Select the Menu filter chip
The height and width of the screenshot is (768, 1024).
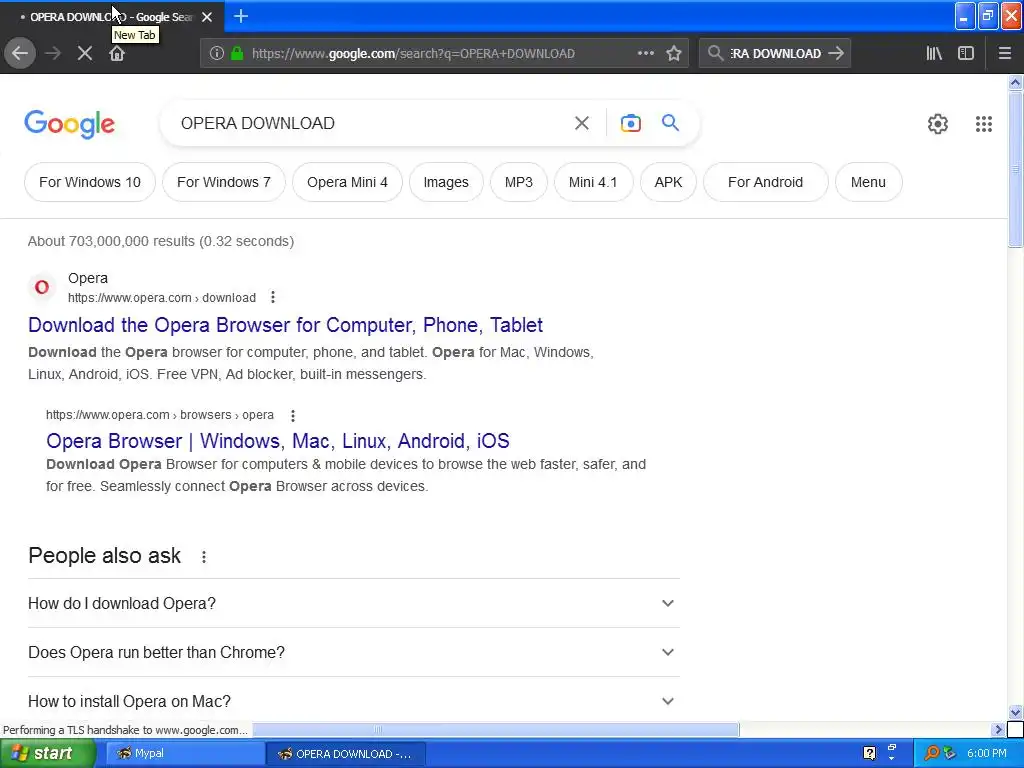pos(869,182)
